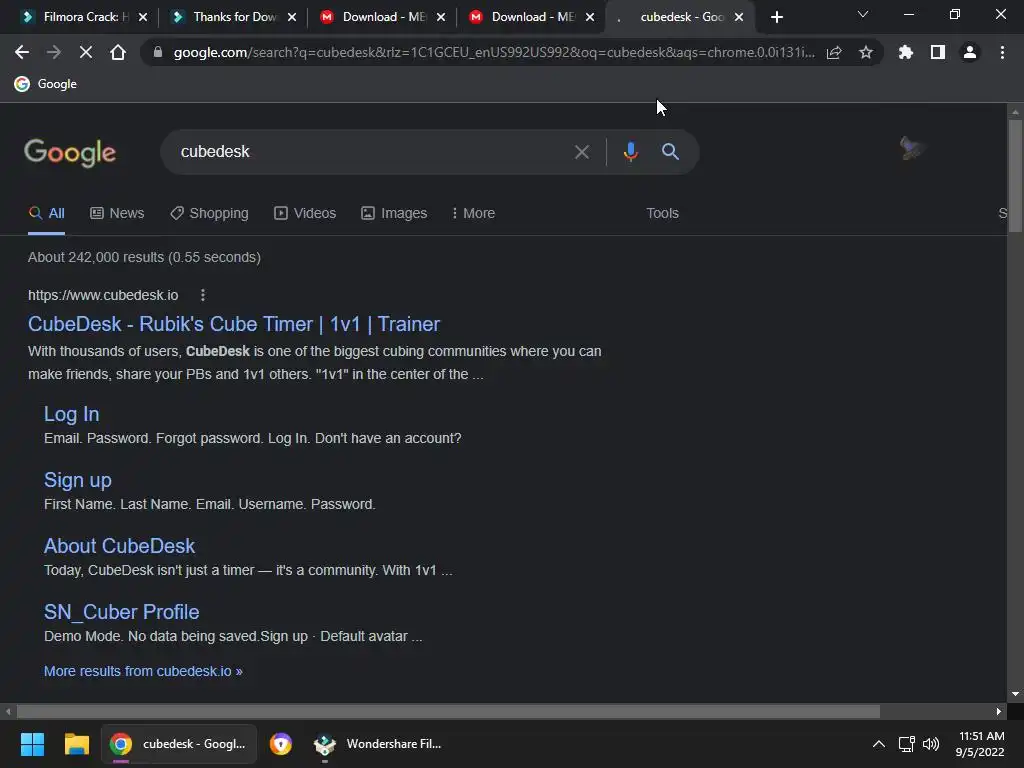Start voice search with the microphone icon

(630, 152)
